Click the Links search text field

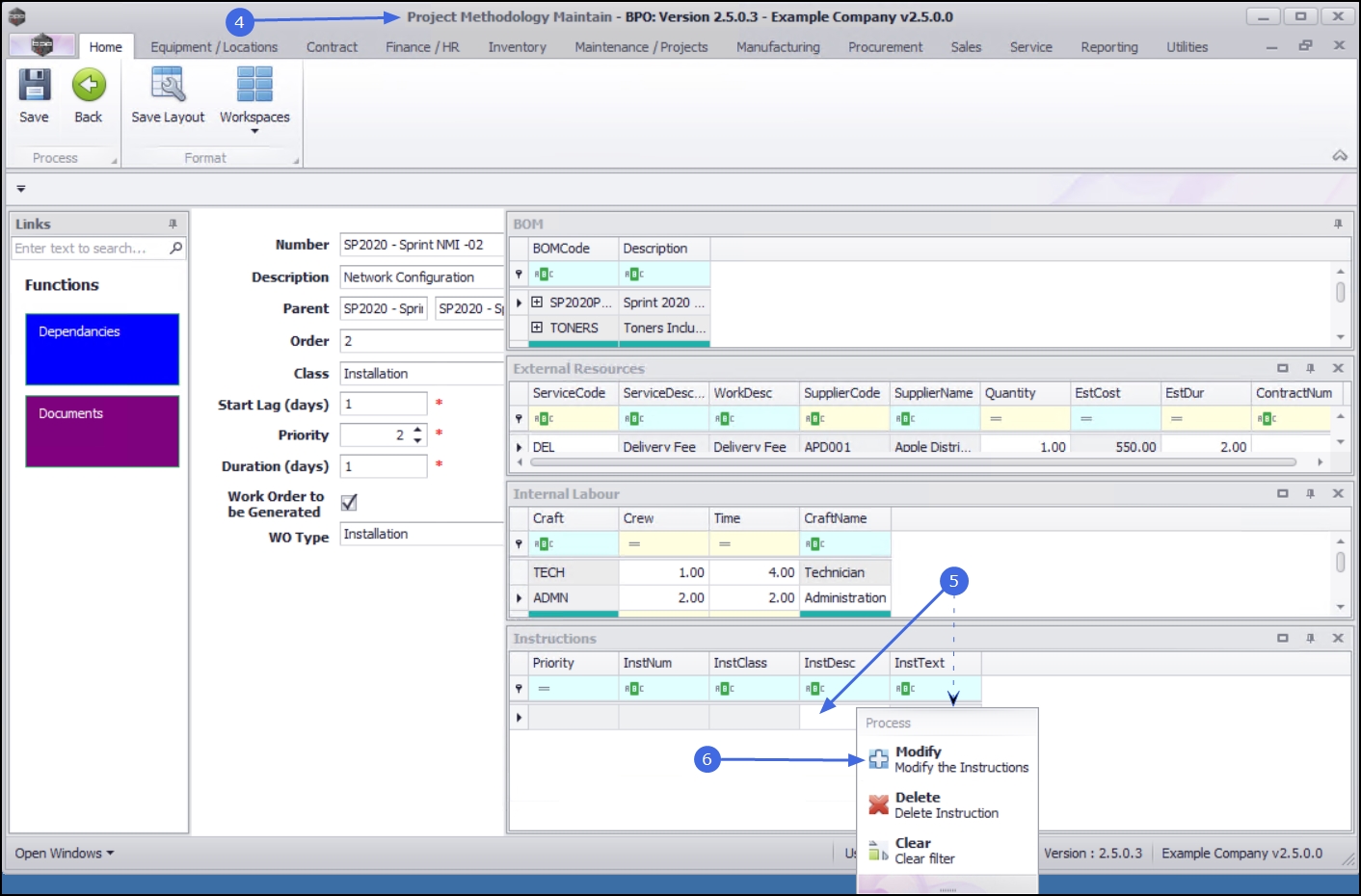91,248
